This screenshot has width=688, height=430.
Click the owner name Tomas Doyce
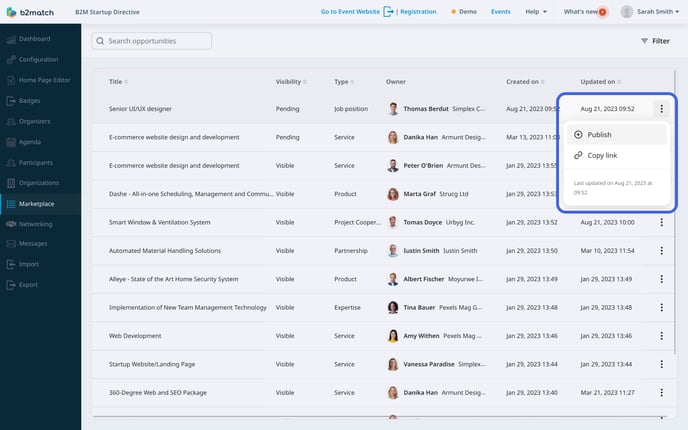423,222
